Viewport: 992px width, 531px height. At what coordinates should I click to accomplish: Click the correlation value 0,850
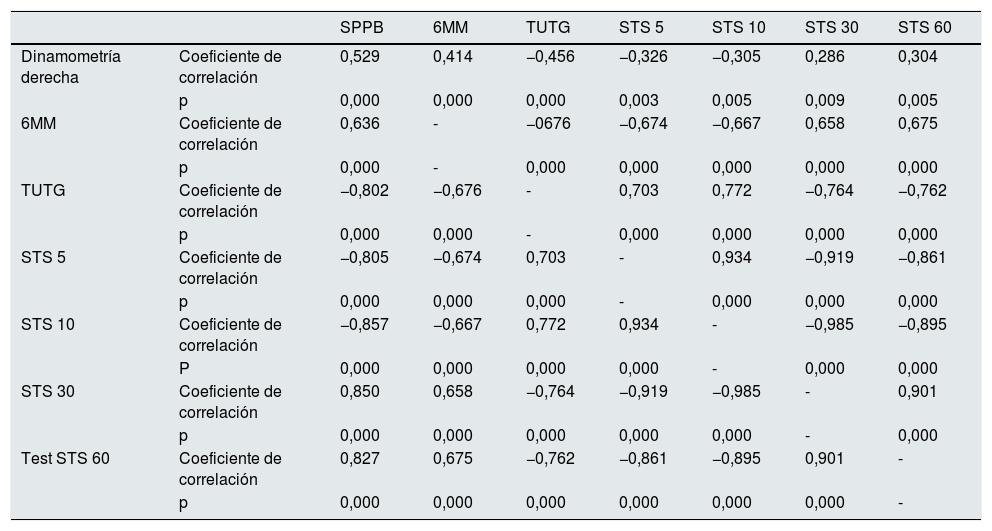[x=360, y=391]
